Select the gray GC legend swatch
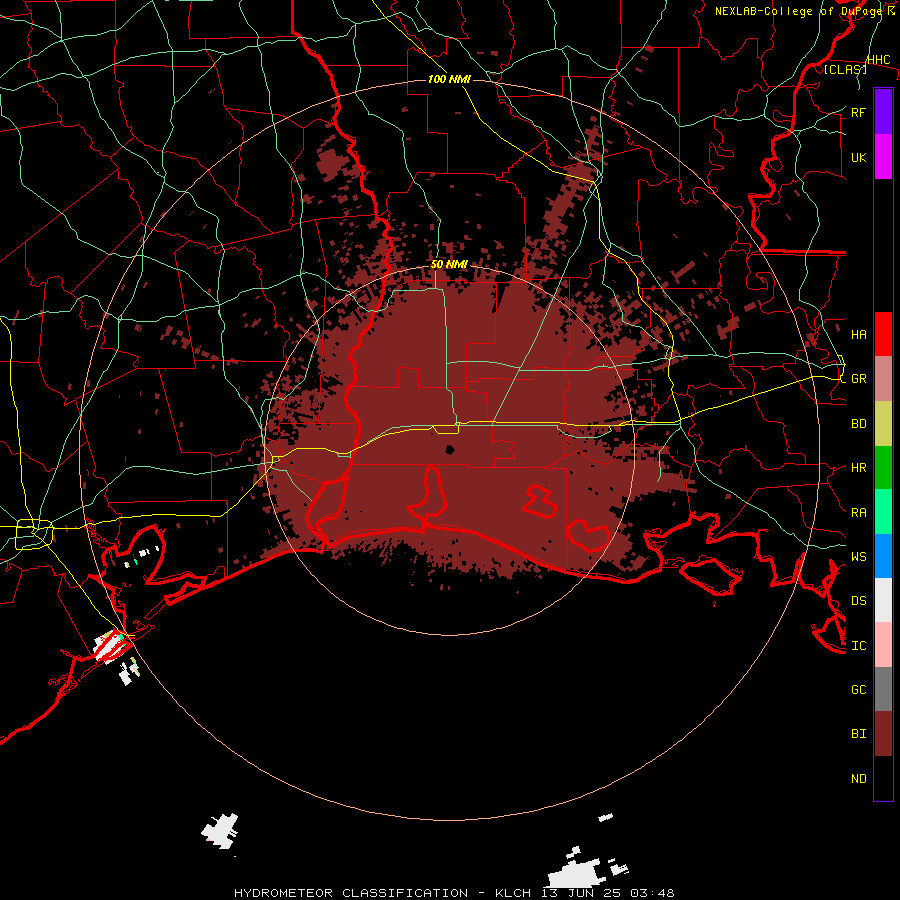The width and height of the screenshot is (900, 900). click(883, 689)
